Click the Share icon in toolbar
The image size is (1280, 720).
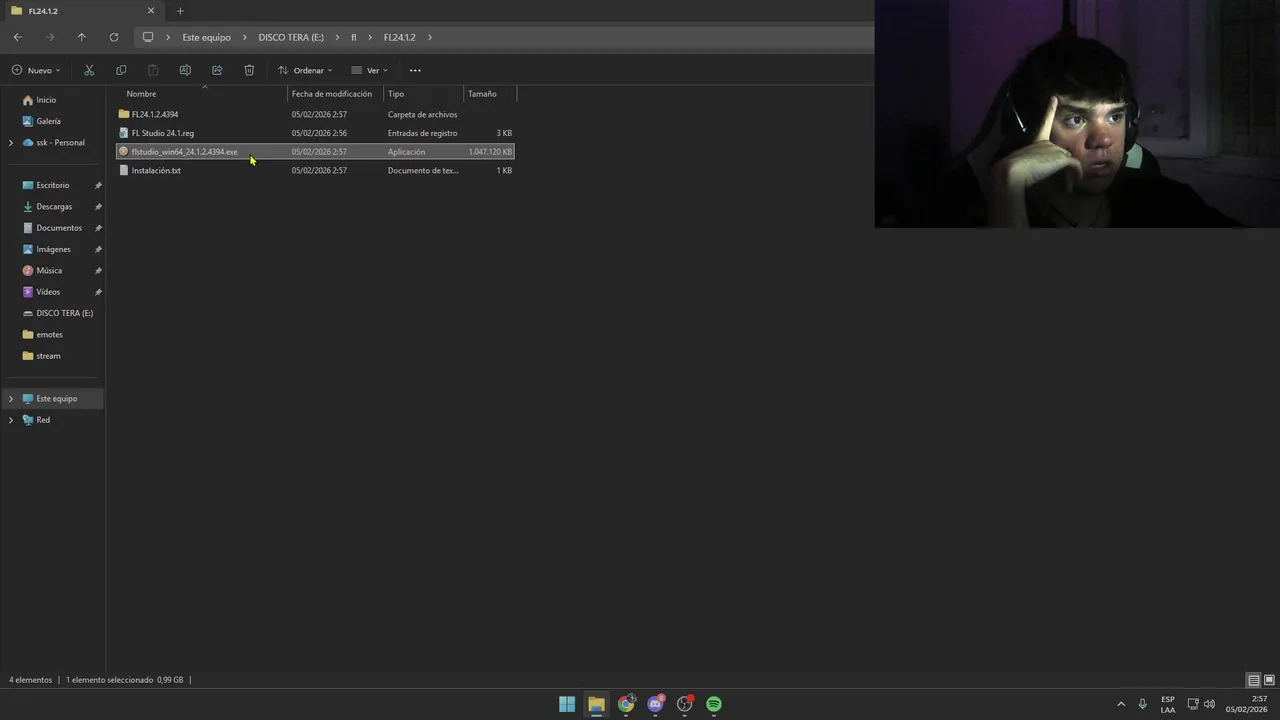[x=217, y=70]
